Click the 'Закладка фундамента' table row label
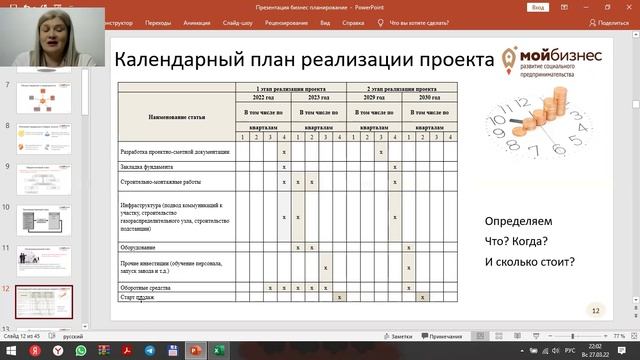This screenshot has width=640, height=360. [147, 167]
